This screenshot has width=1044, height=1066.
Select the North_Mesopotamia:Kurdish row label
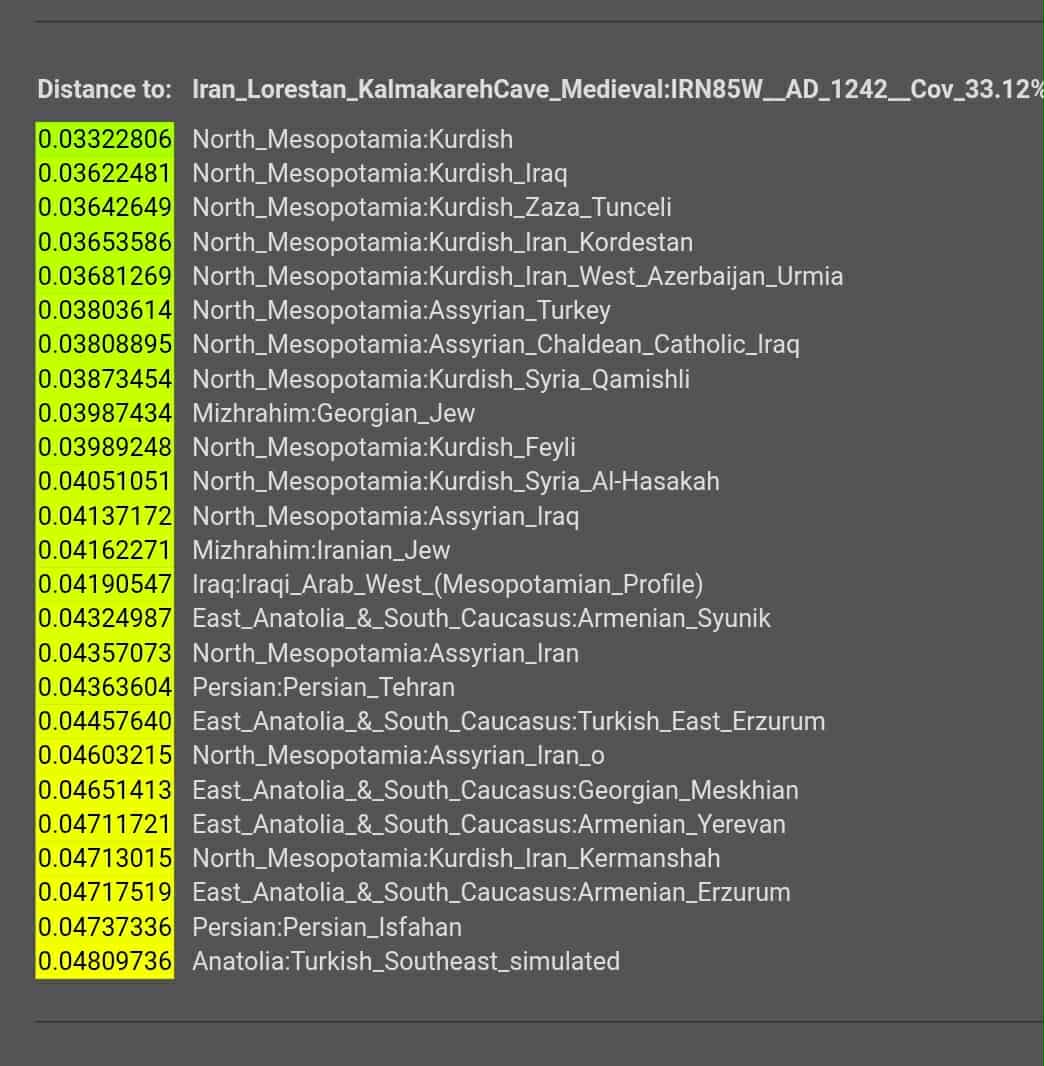pos(353,139)
